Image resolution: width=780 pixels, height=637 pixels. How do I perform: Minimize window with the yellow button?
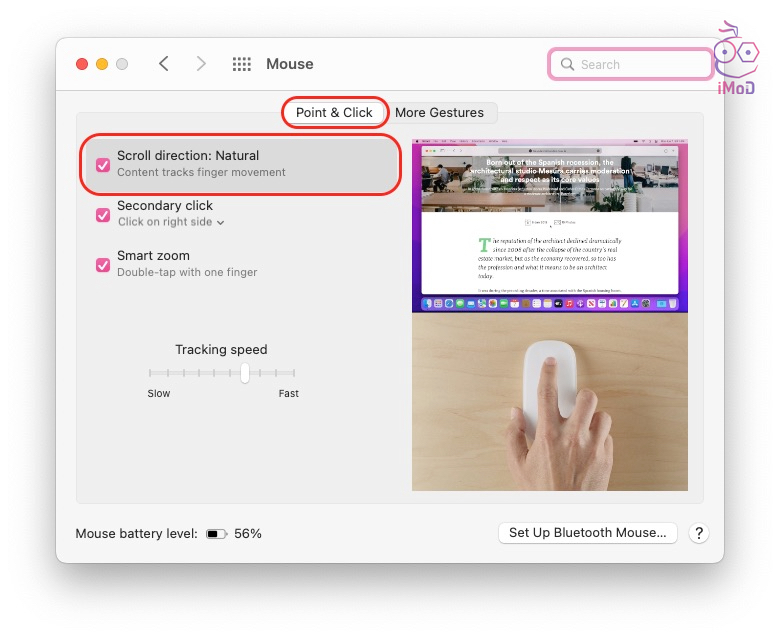[102, 64]
